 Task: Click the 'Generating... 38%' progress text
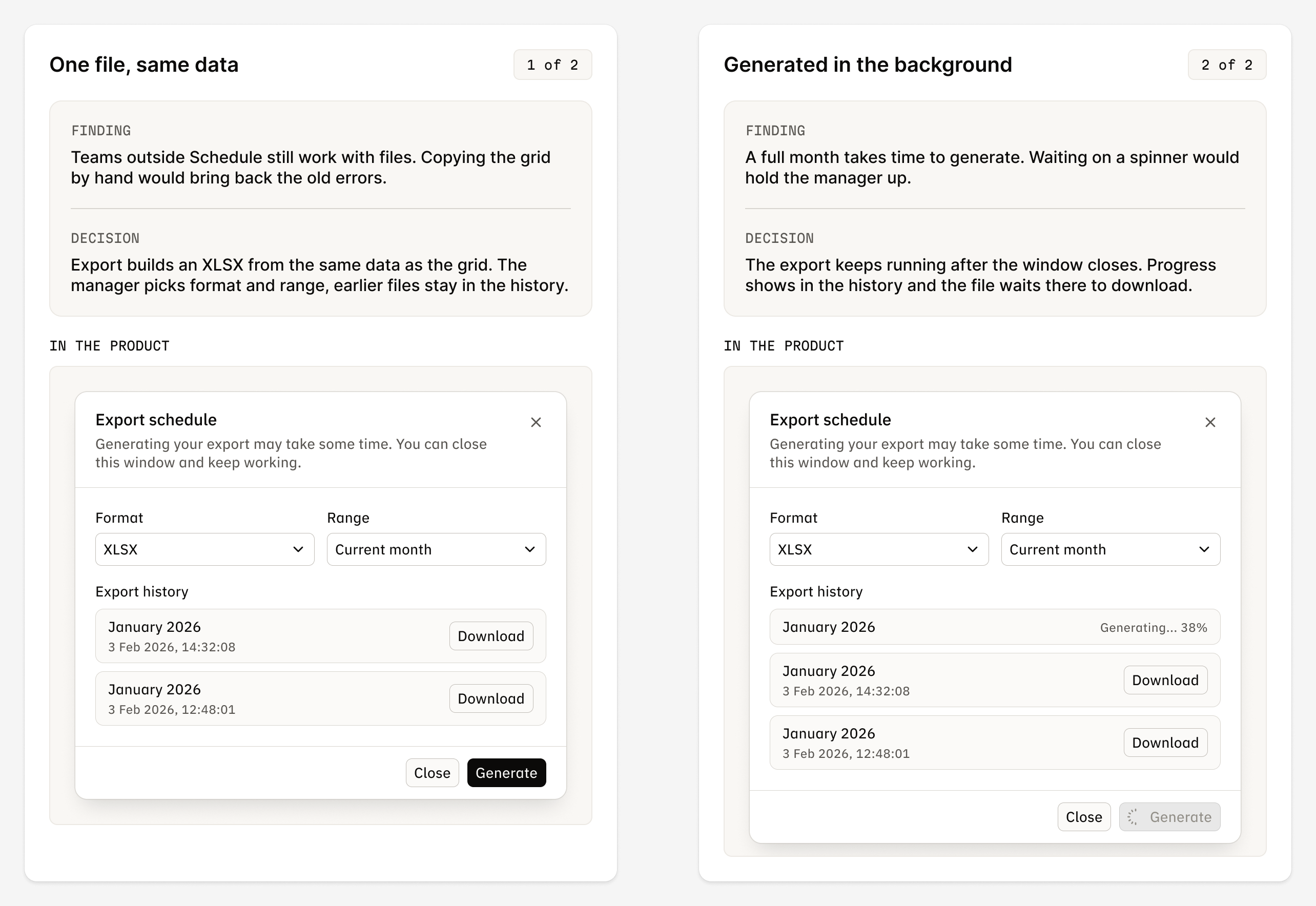click(1154, 627)
